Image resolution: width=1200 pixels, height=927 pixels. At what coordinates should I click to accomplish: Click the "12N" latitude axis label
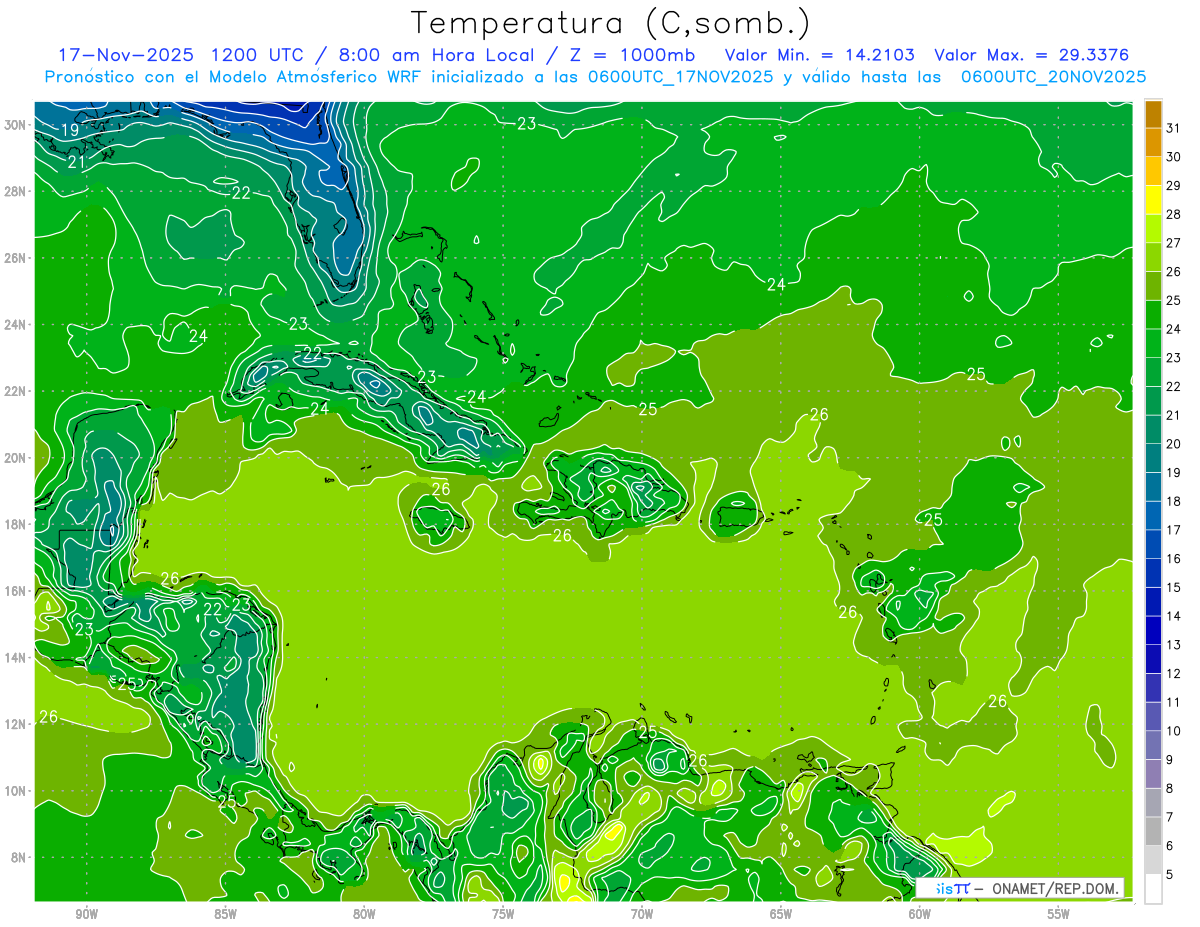(16, 724)
